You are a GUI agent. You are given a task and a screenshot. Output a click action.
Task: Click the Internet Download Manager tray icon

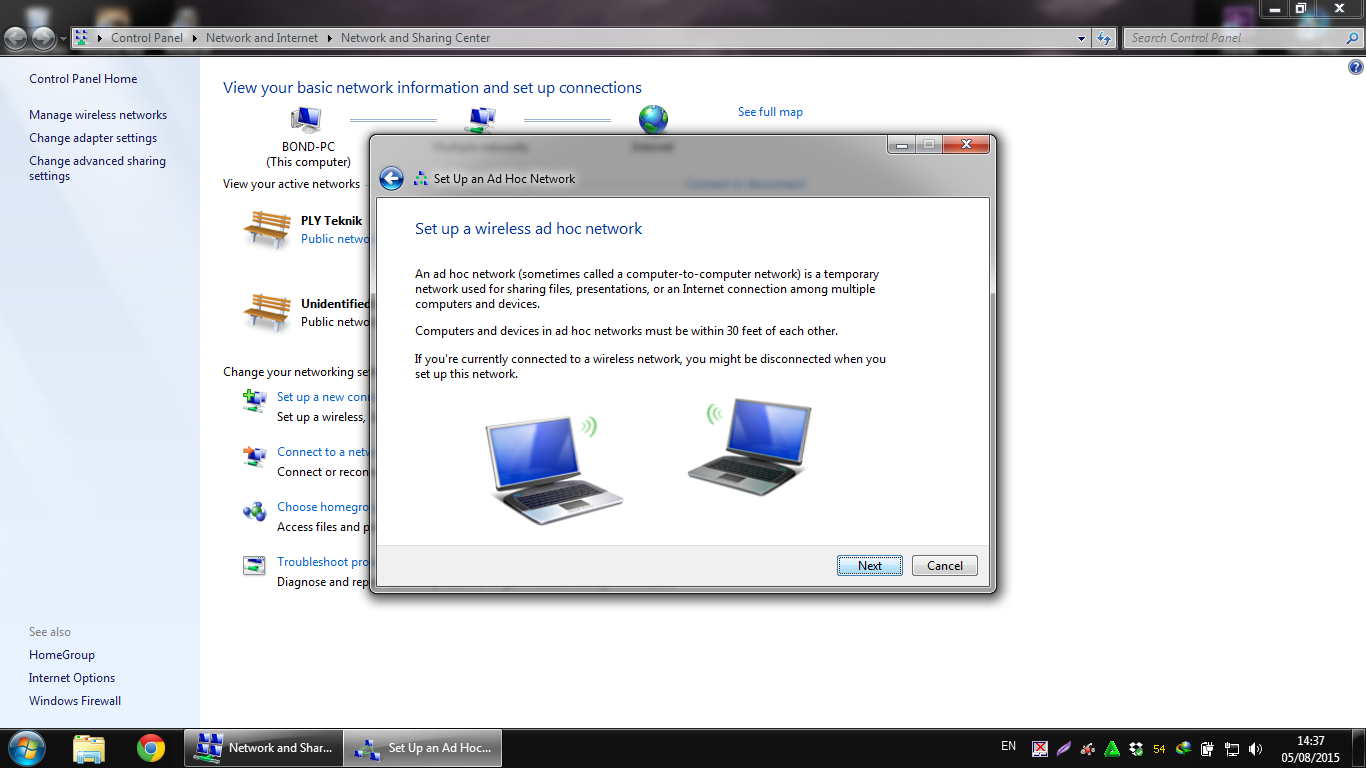coord(1184,748)
